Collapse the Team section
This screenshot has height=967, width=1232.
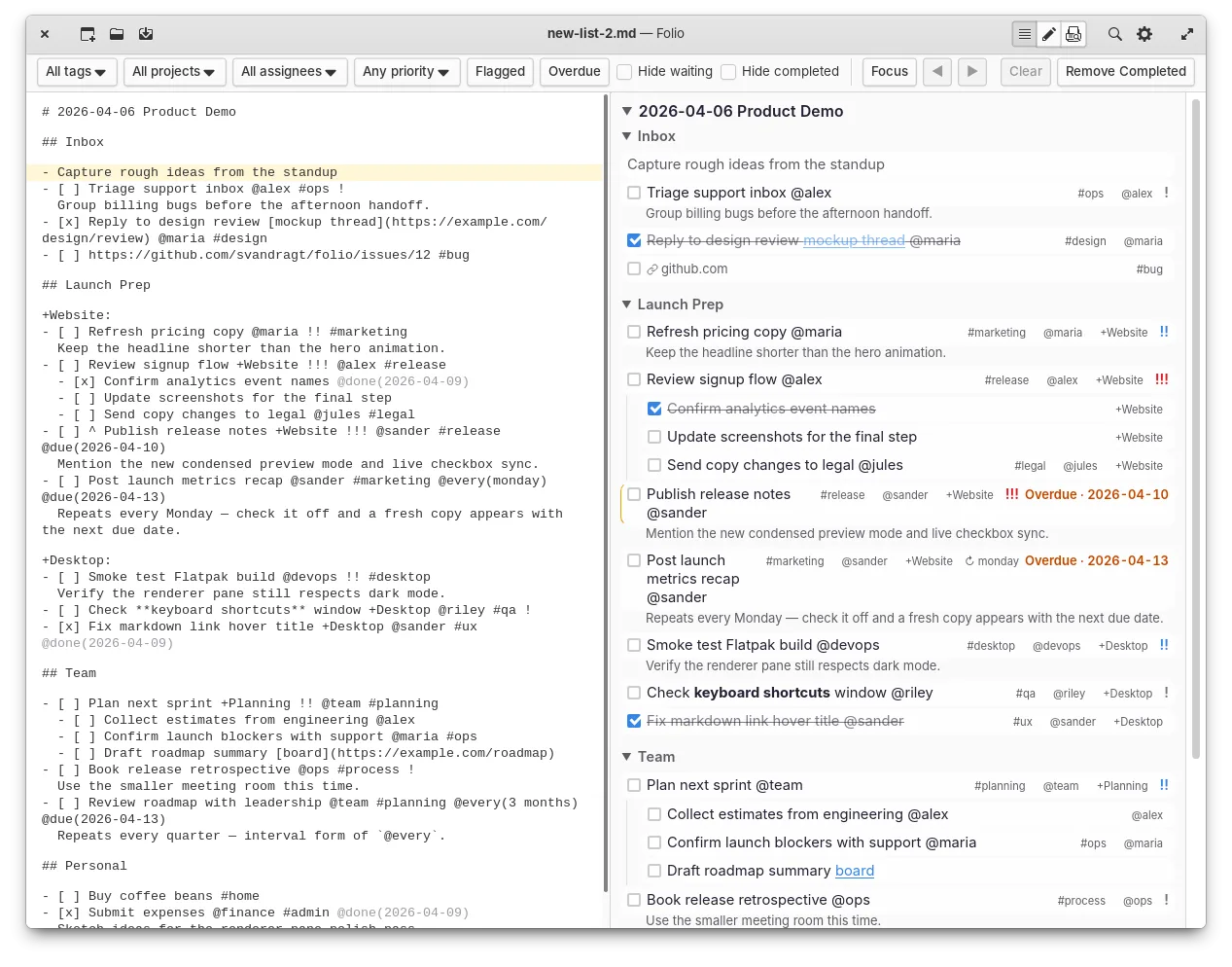pos(627,757)
